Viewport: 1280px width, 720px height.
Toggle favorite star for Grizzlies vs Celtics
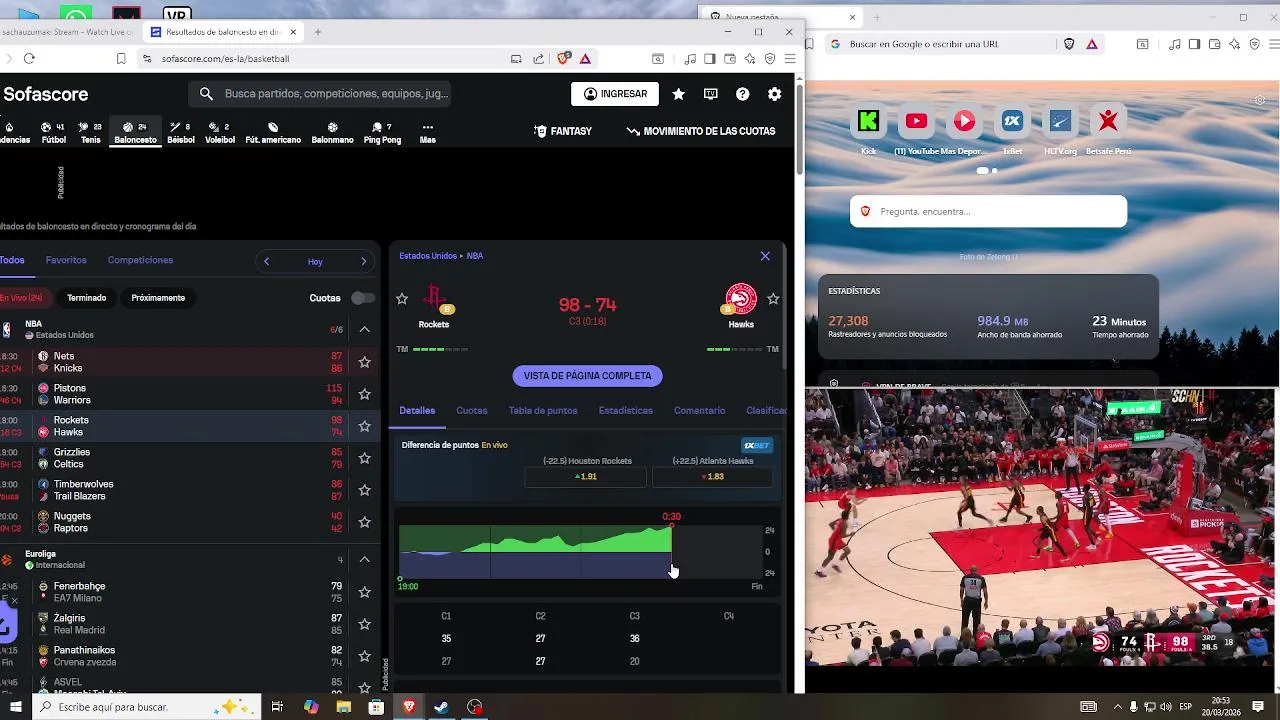[364, 458]
